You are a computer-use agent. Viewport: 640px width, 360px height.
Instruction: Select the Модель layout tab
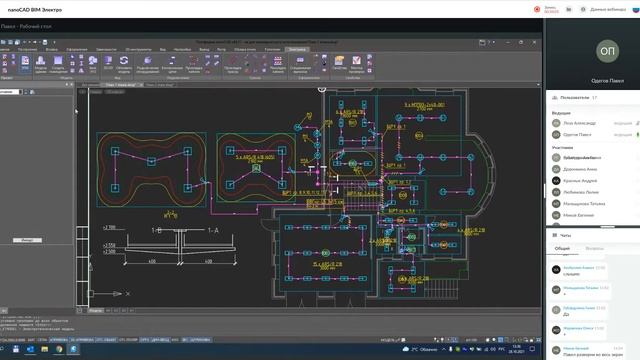(x=96, y=311)
